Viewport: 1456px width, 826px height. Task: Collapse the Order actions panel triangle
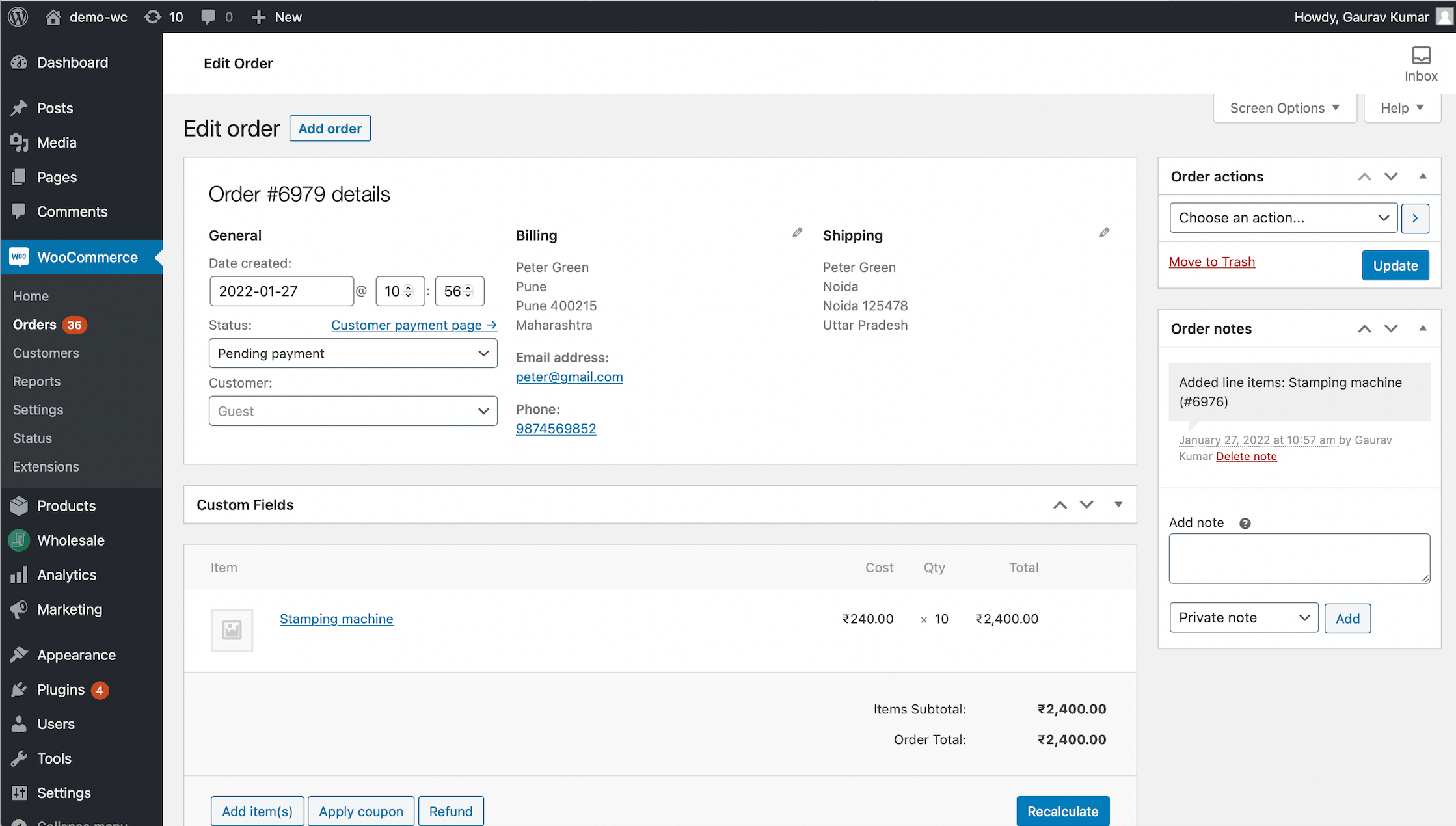[x=1423, y=176]
